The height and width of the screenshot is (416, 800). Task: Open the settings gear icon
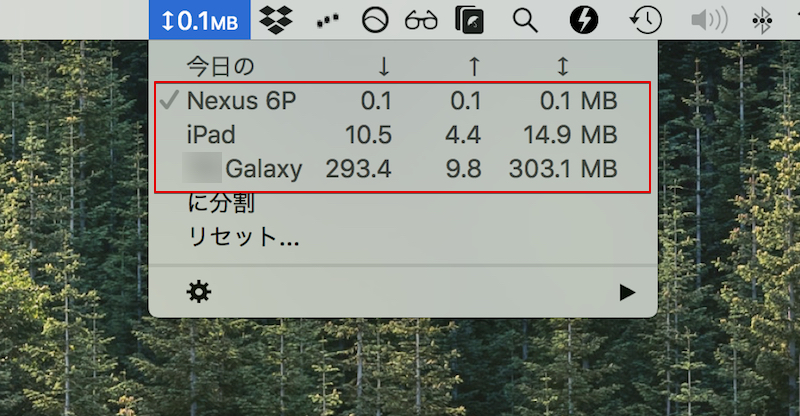198,292
